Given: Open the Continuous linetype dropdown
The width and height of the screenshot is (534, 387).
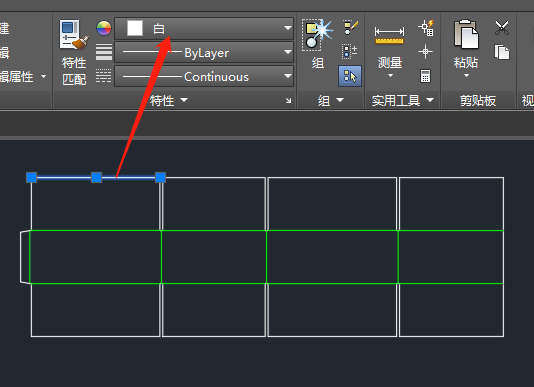Looking at the screenshot, I should (204, 76).
